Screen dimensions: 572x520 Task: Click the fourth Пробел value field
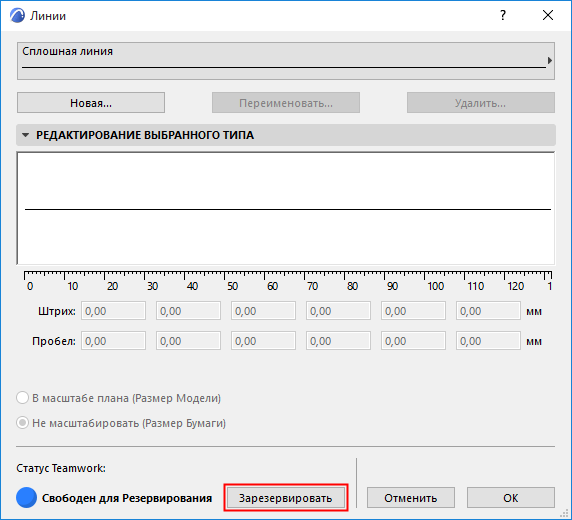tap(338, 341)
